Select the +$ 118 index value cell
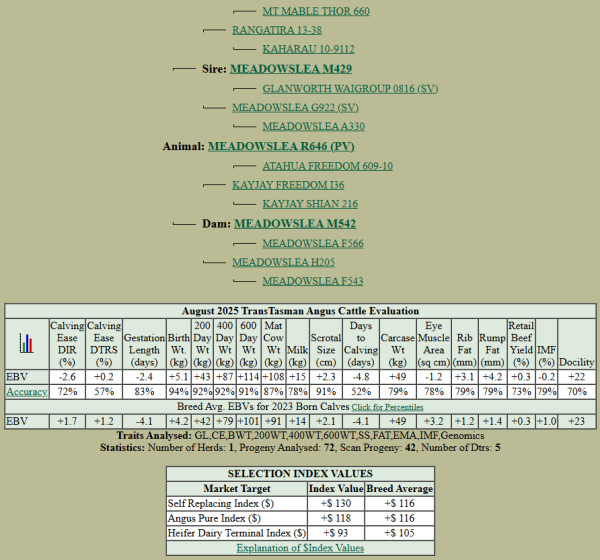The width and height of the screenshot is (600, 560). pos(336,518)
